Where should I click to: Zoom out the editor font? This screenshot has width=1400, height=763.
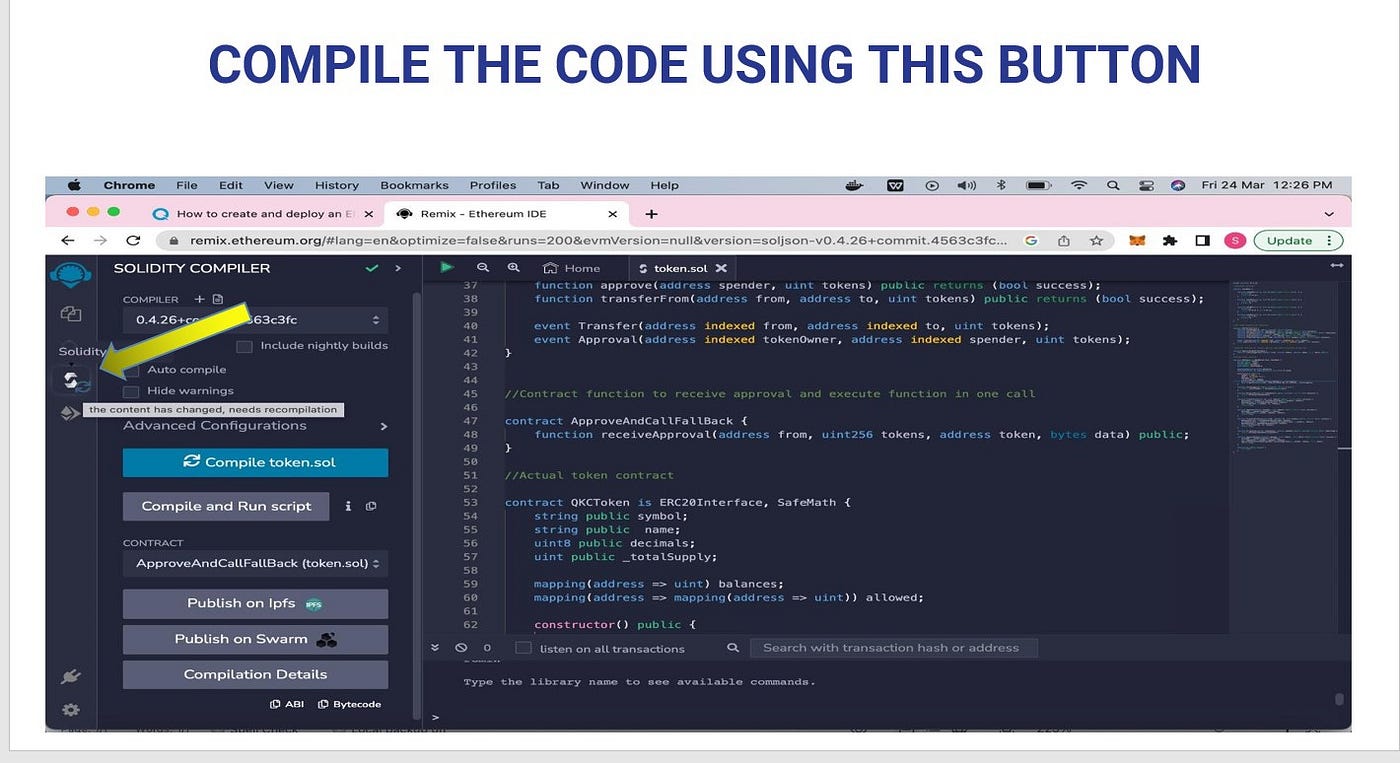[x=483, y=267]
